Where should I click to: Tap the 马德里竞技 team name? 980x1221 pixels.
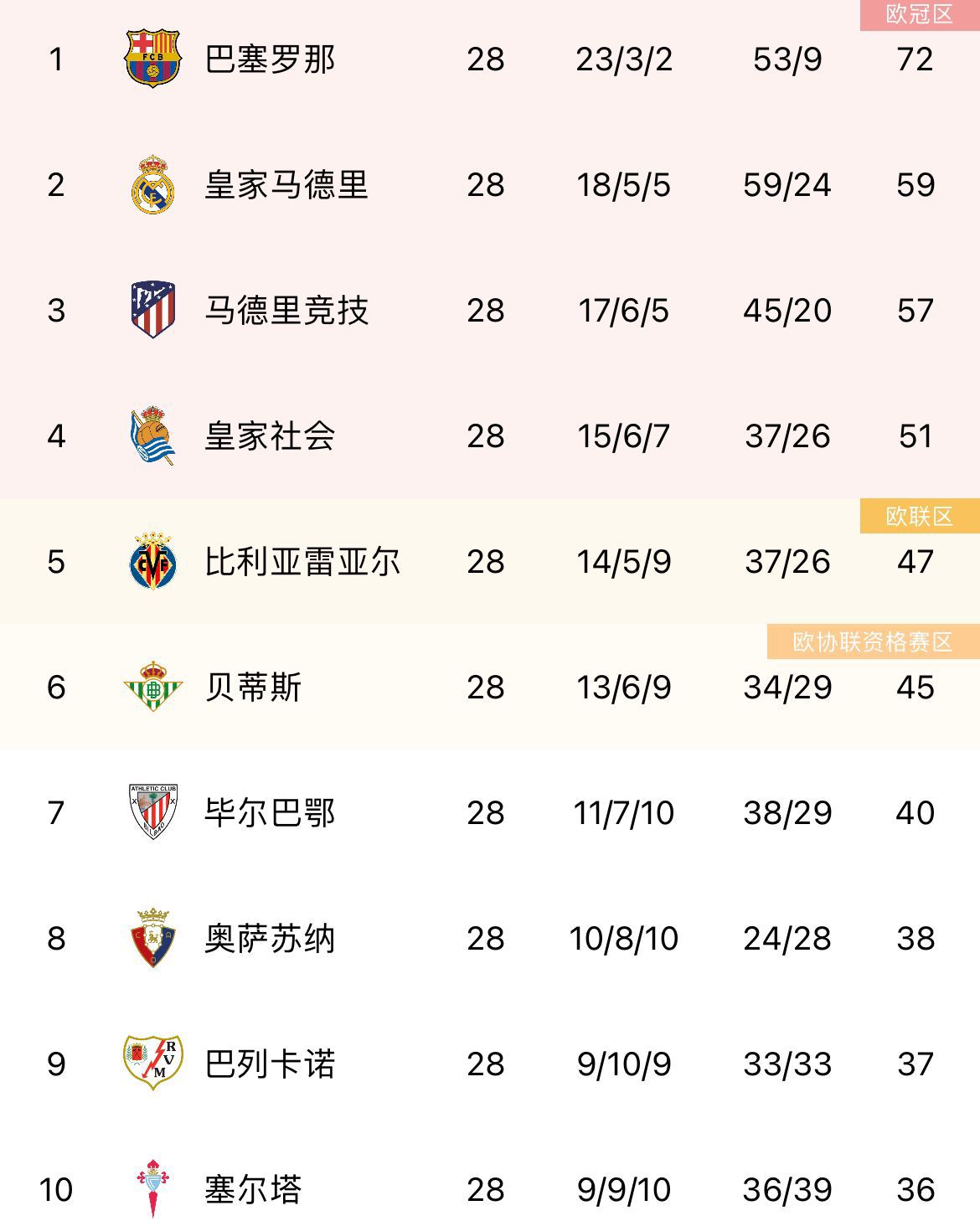286,311
